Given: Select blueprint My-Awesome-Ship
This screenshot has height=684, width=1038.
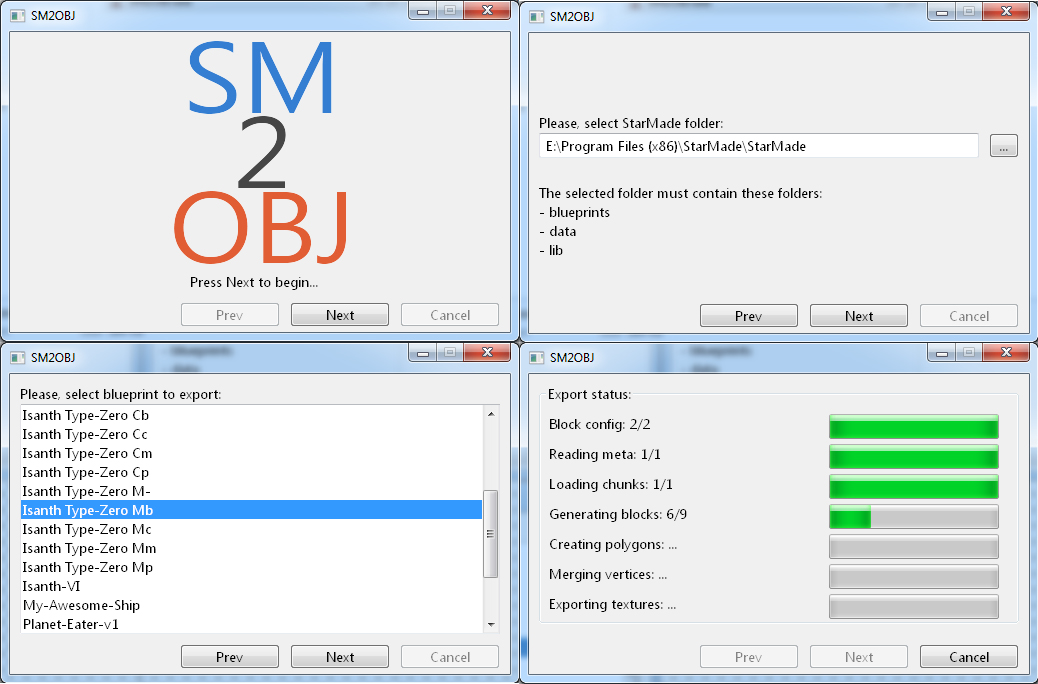Looking at the screenshot, I should [252, 605].
